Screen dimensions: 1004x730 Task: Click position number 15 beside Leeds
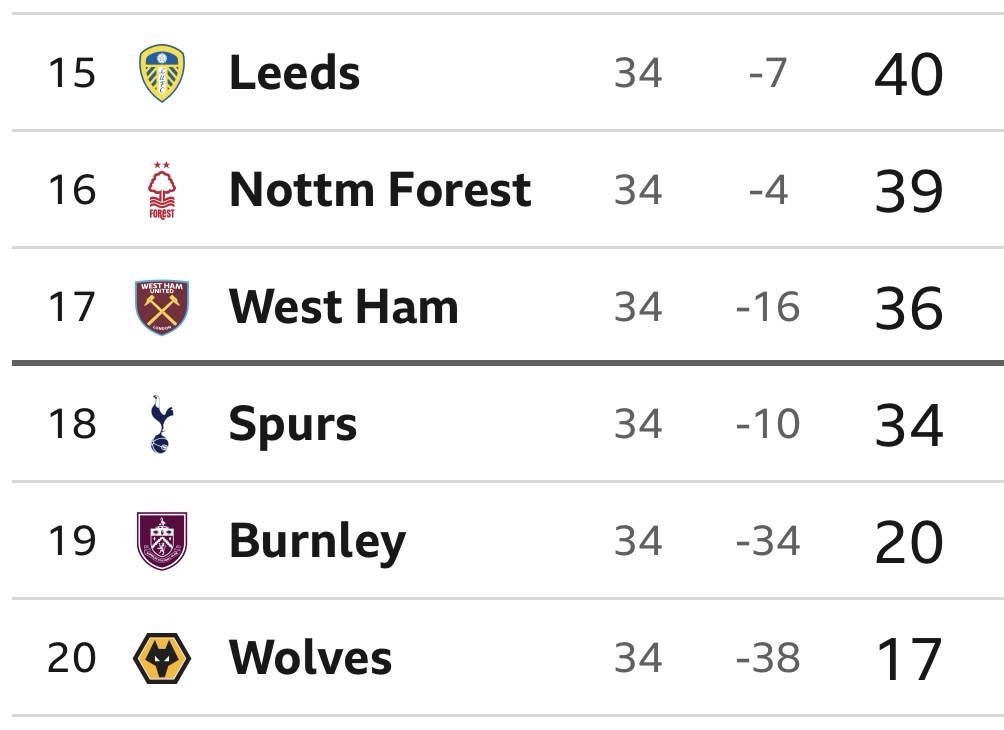click(72, 73)
